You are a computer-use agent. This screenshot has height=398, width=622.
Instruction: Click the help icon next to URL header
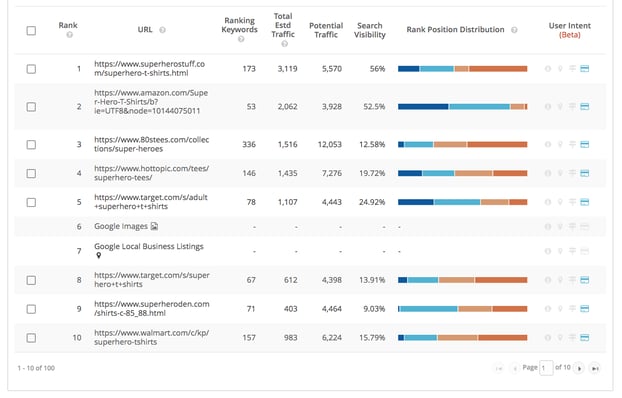pos(162,30)
